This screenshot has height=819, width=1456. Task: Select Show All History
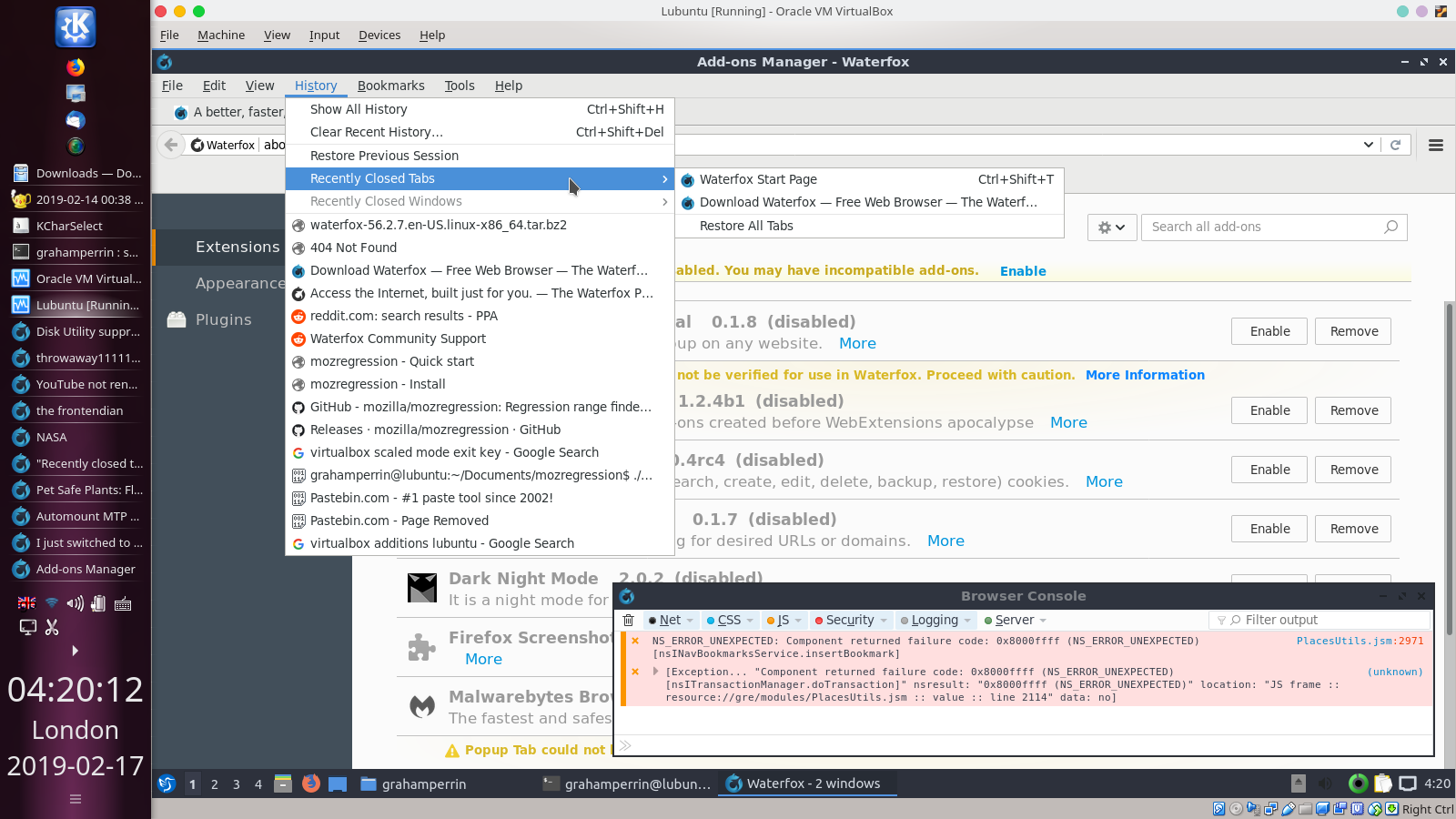coord(480,109)
